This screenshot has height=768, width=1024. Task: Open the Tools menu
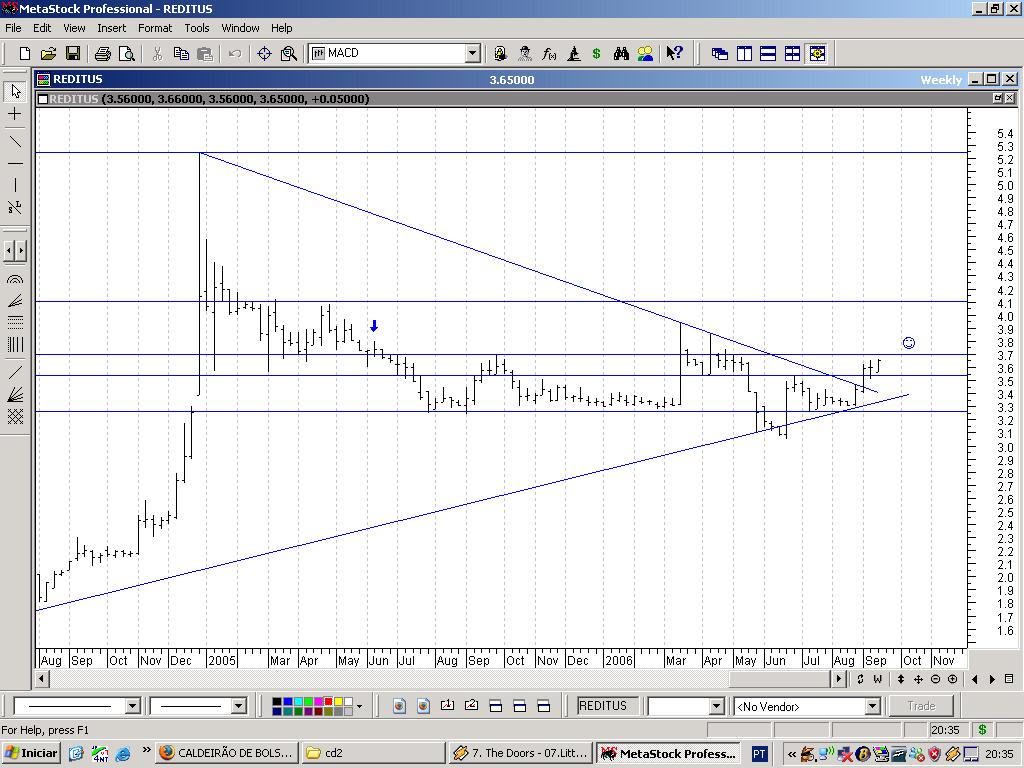(x=197, y=28)
